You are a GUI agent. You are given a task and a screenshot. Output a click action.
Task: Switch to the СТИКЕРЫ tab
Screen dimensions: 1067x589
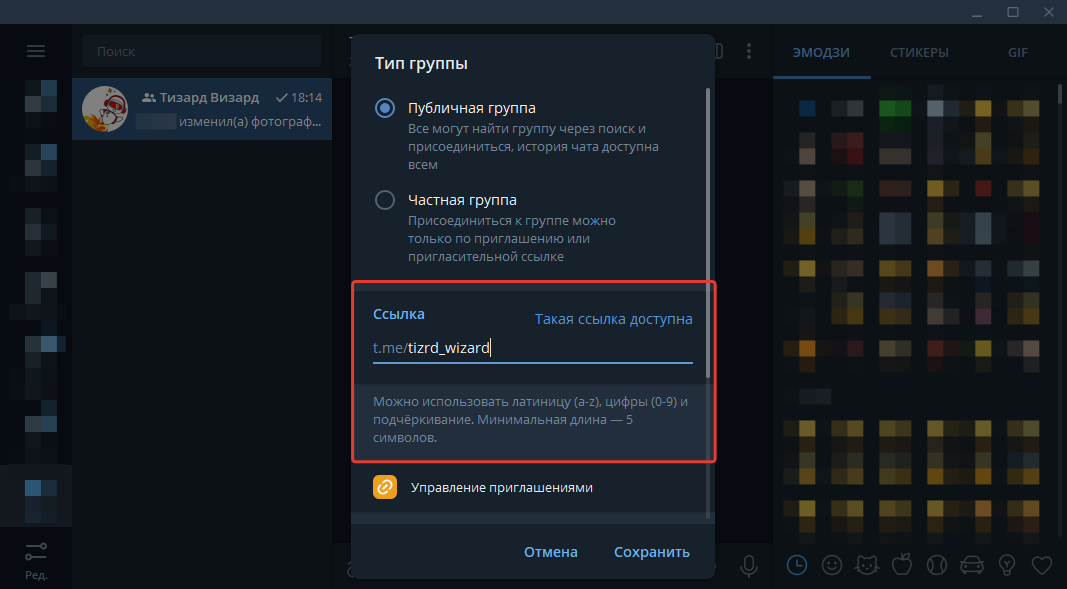point(919,52)
